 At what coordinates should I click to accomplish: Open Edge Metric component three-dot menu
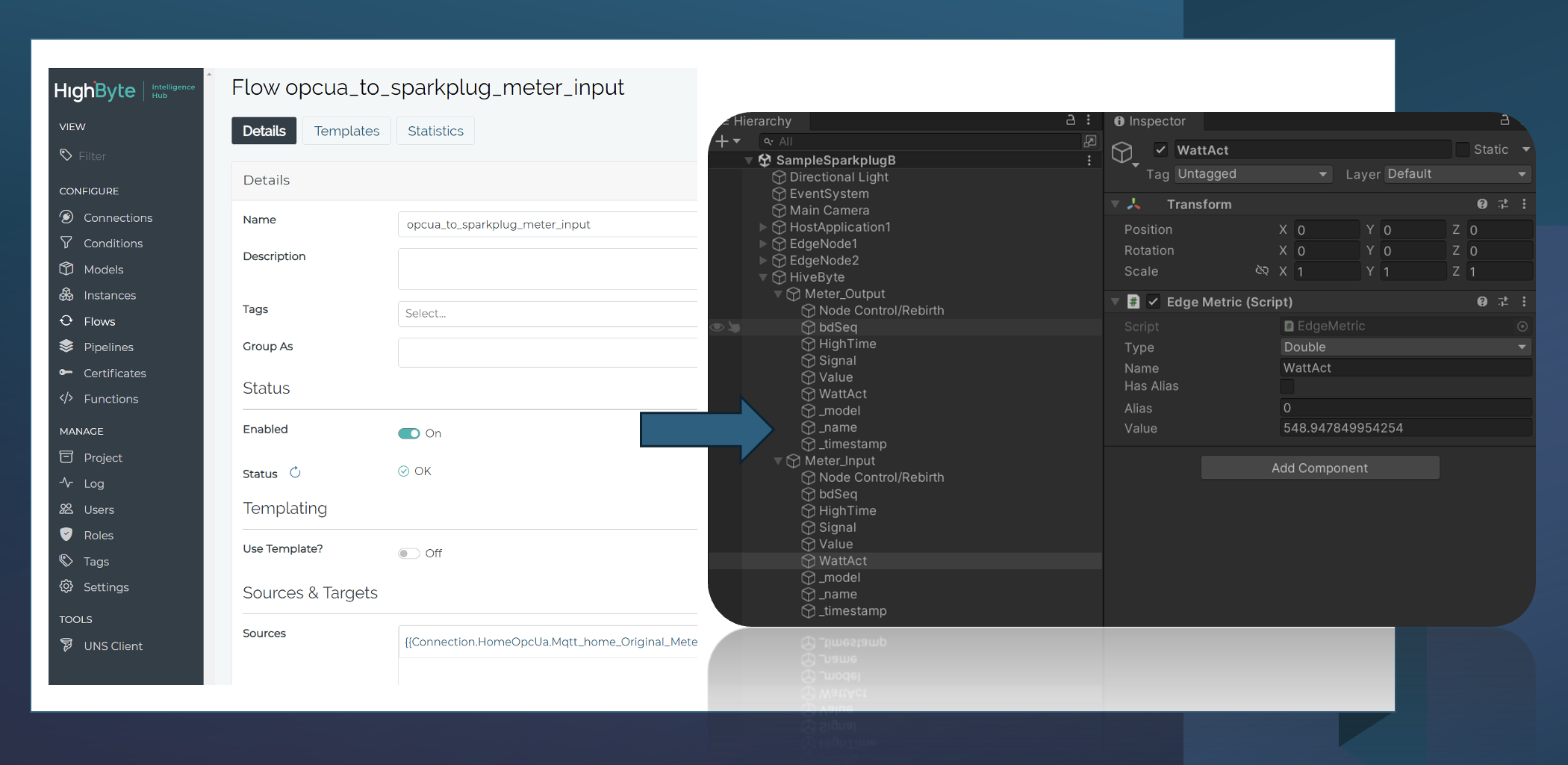tap(1524, 302)
